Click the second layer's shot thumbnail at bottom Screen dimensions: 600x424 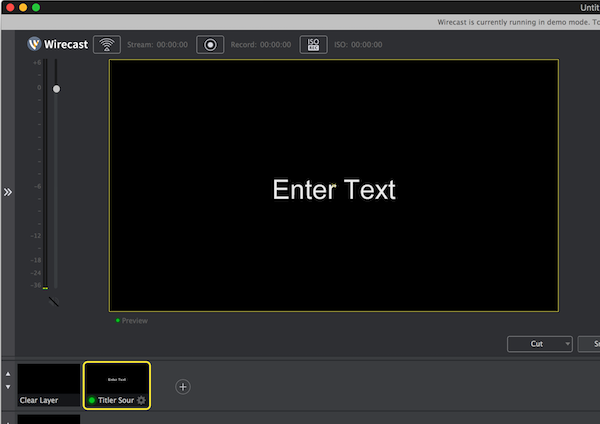tap(49, 419)
